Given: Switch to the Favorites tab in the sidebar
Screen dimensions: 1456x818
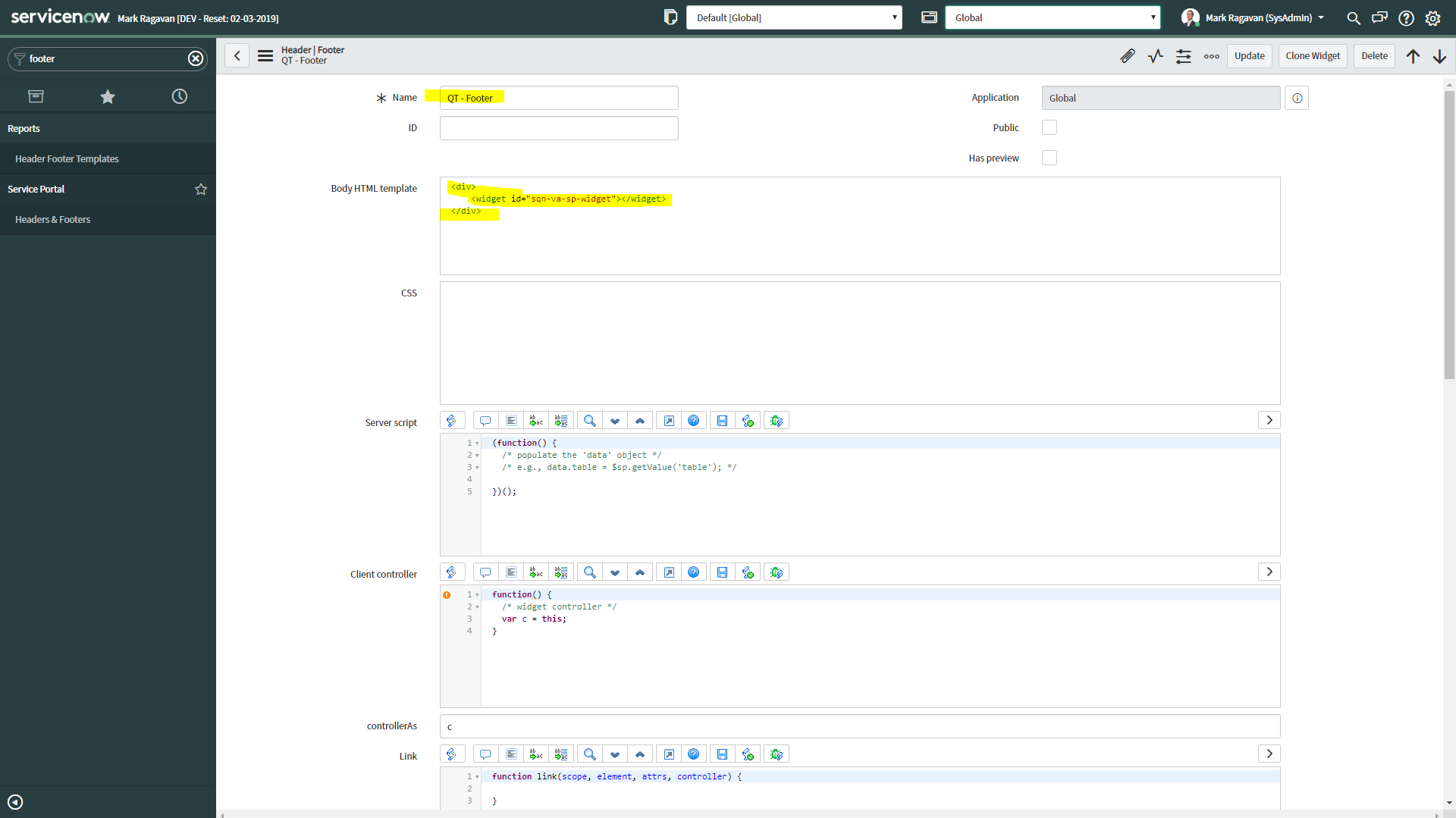Looking at the screenshot, I should point(108,96).
